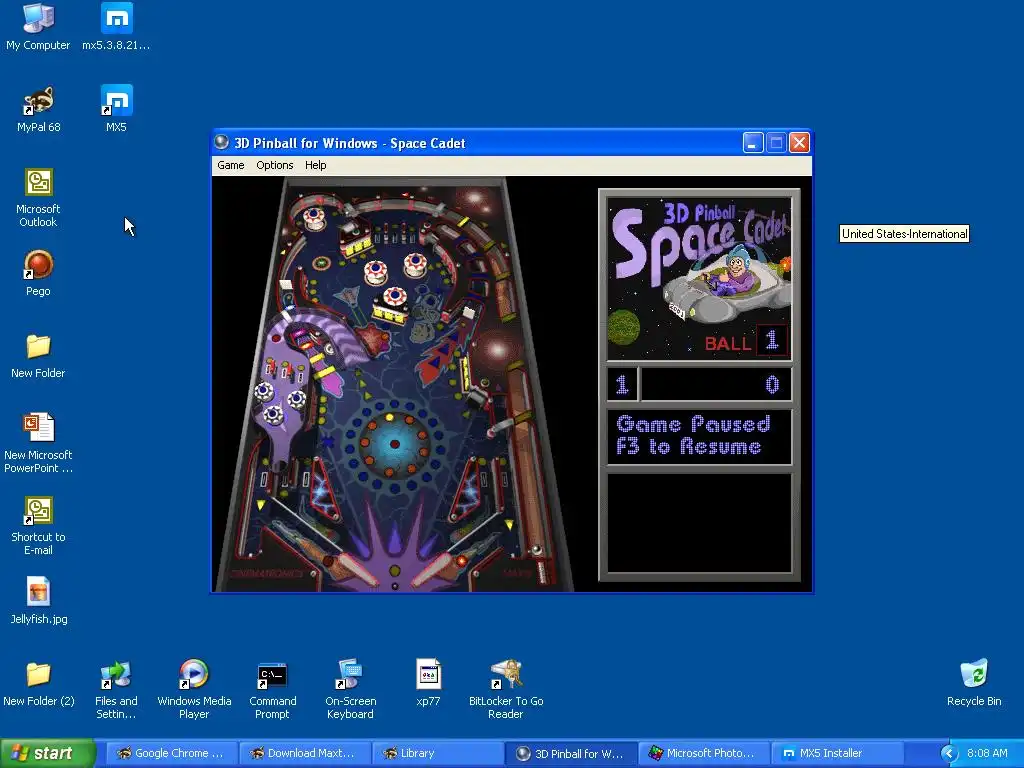Viewport: 1024px width, 768px height.
Task: Open the My Computer desktop icon
Action: 38,27
